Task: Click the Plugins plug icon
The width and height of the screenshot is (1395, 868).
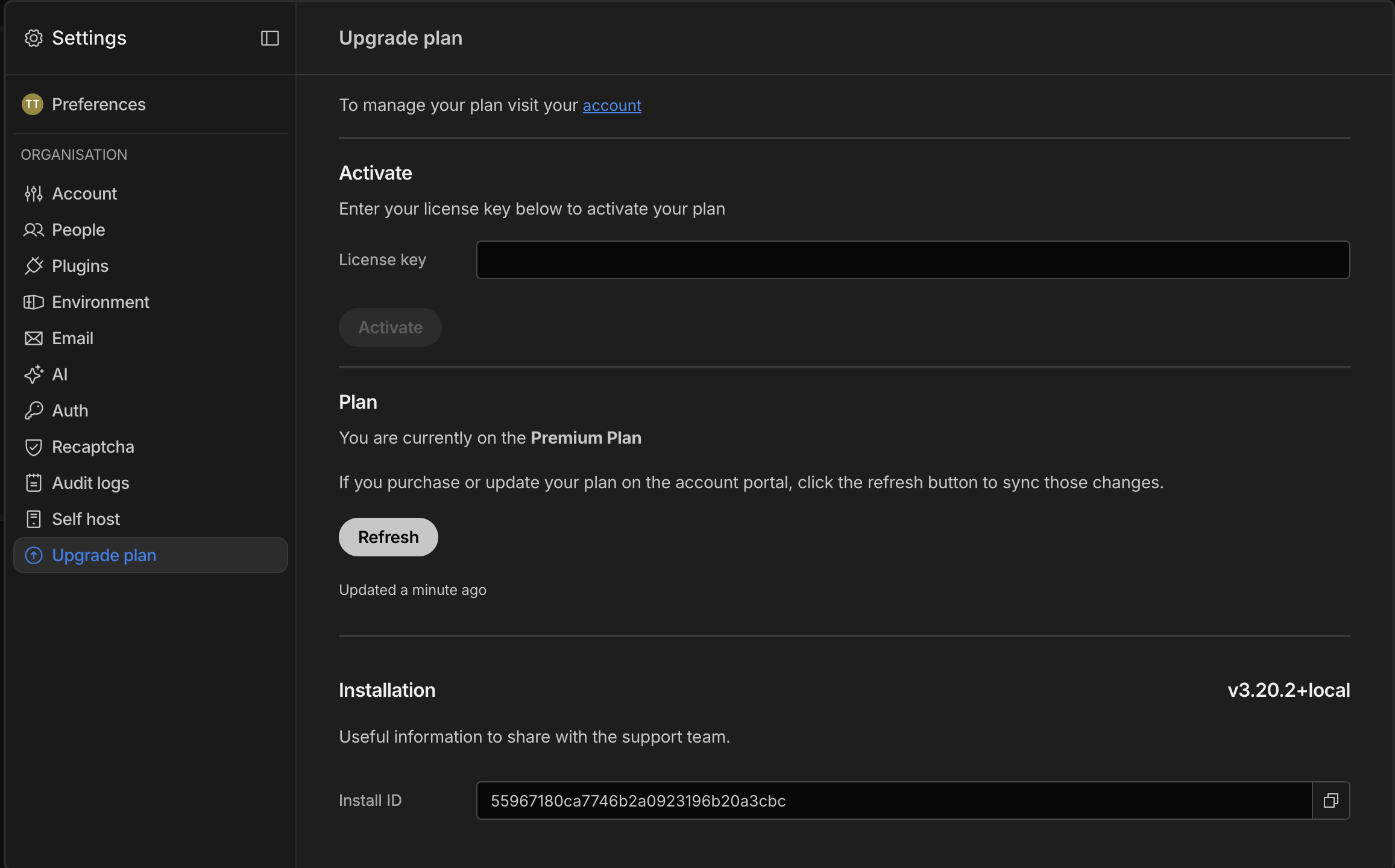Action: coord(34,266)
